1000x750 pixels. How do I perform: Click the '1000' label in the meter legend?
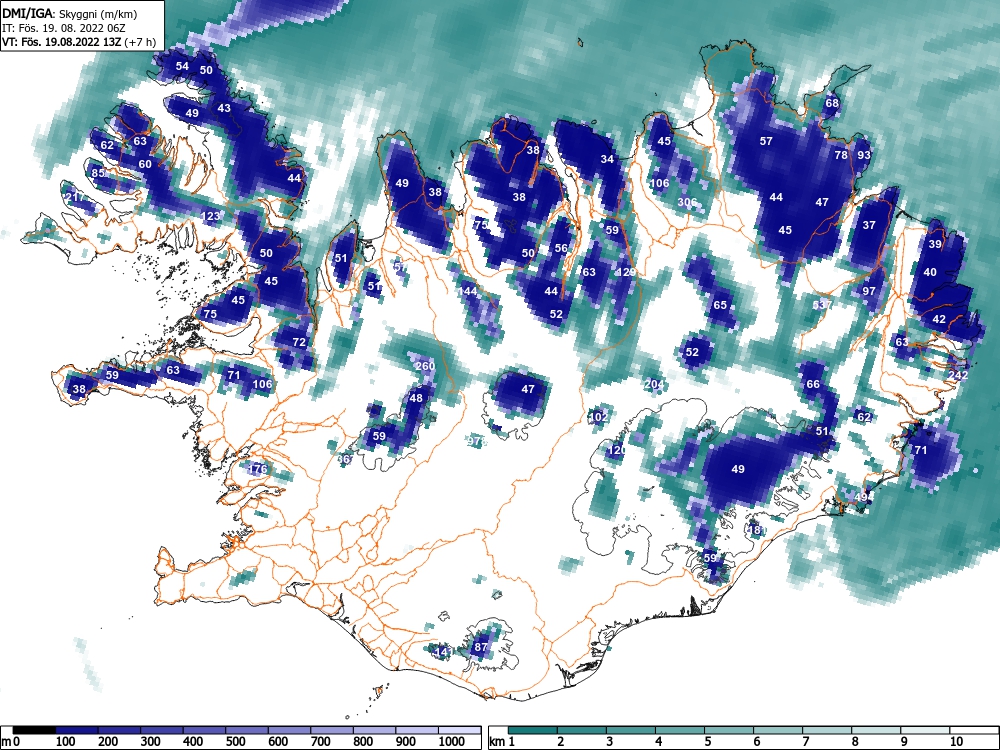452,742
